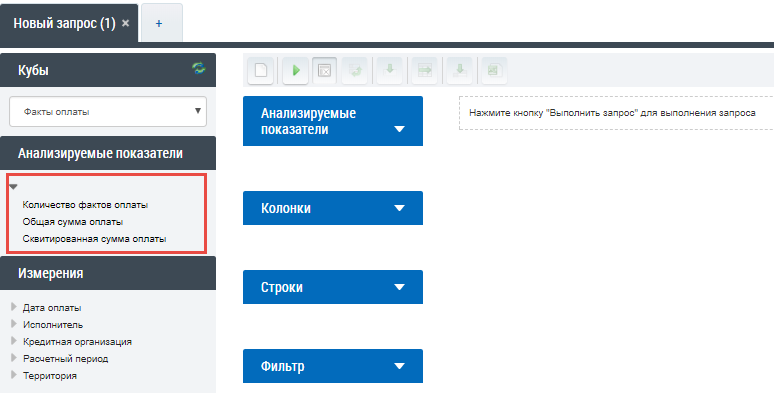Click the Измерения panel header
This screenshot has width=774, height=403.
pyautogui.click(x=108, y=273)
